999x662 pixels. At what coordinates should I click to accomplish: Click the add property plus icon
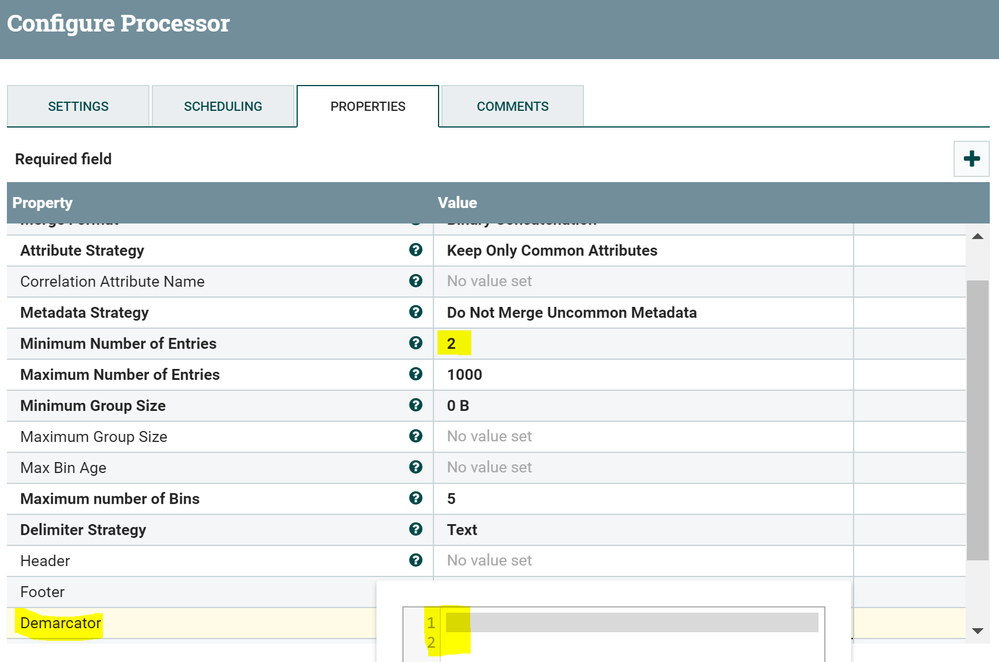[971, 159]
